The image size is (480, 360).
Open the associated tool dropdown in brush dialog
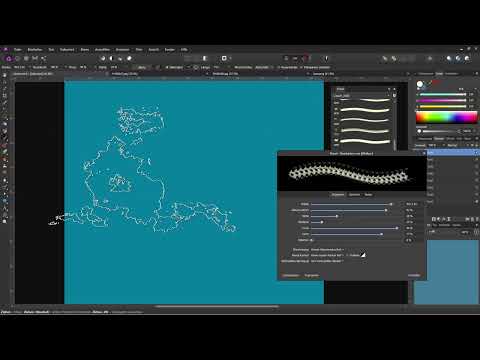point(327,261)
